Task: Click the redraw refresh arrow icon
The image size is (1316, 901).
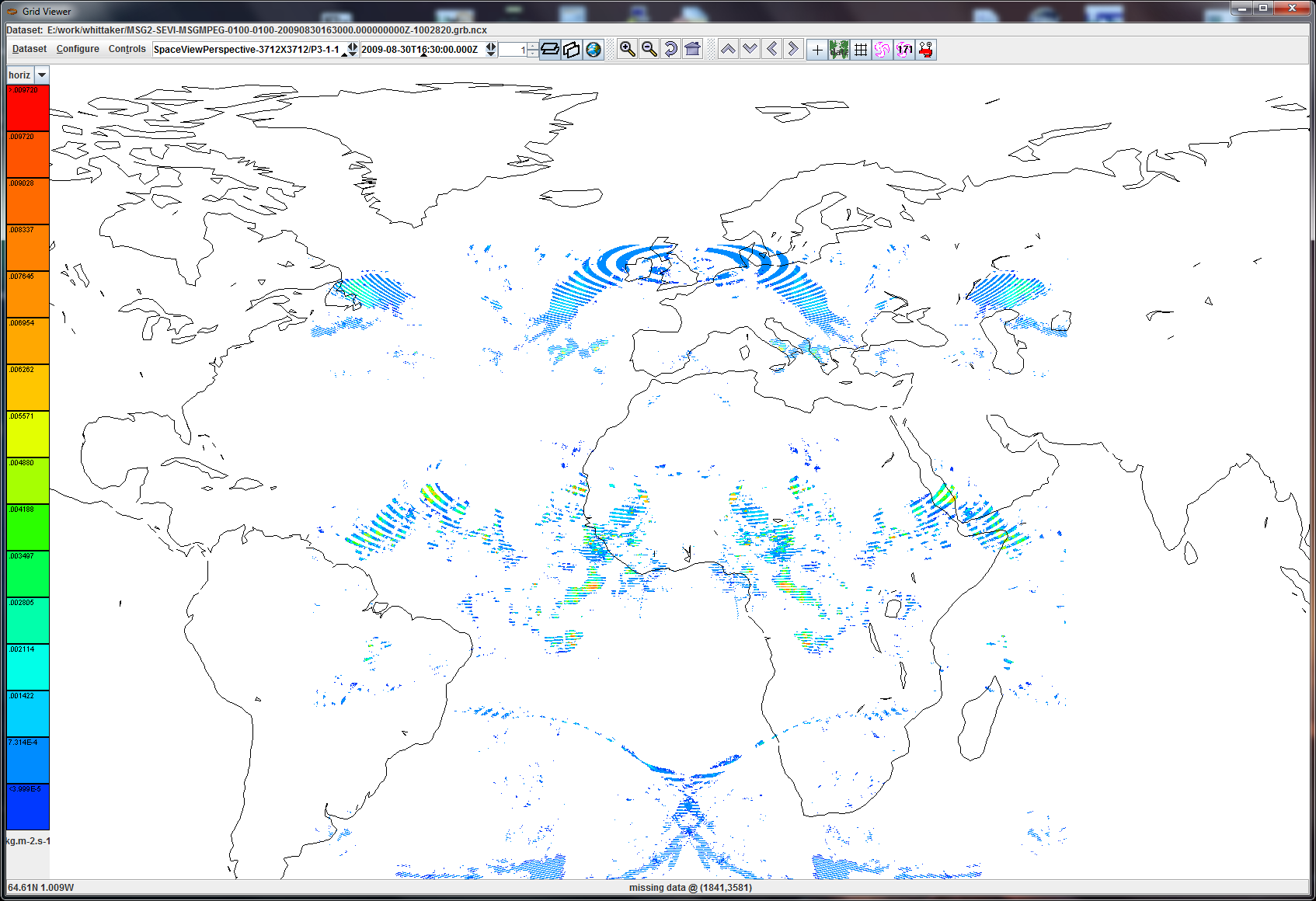Action: tap(670, 50)
